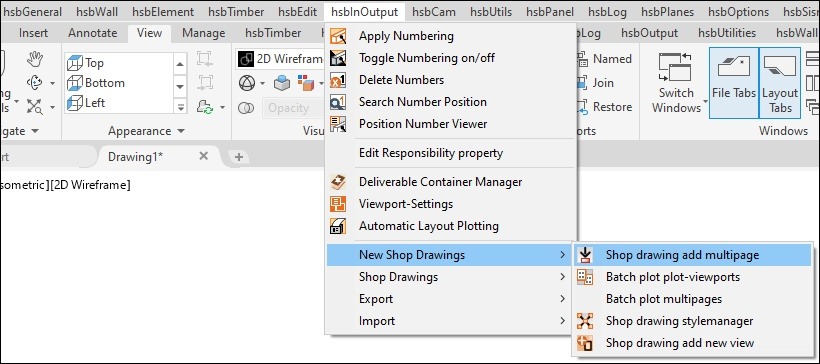This screenshot has height=364, width=820.
Task: Switch to the Insert ribbon tab
Action: (x=33, y=33)
